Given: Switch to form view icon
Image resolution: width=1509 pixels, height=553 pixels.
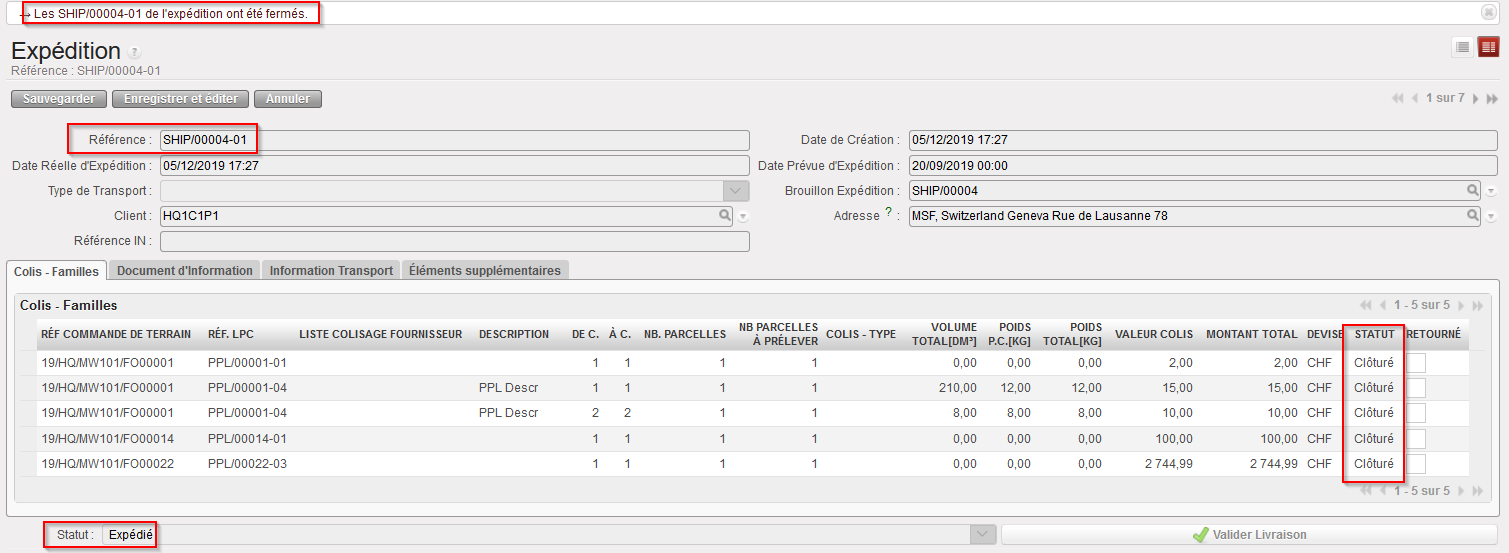Looking at the screenshot, I should tap(1488, 47).
